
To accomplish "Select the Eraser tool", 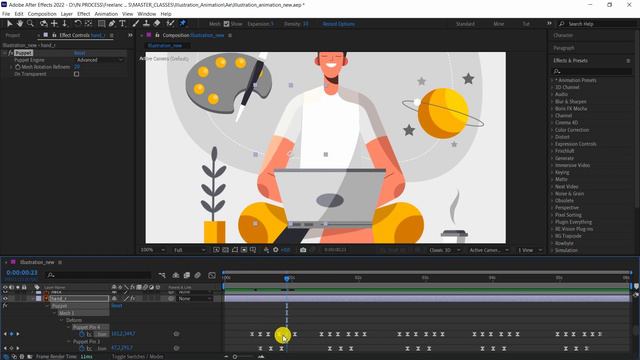I will pos(157,24).
